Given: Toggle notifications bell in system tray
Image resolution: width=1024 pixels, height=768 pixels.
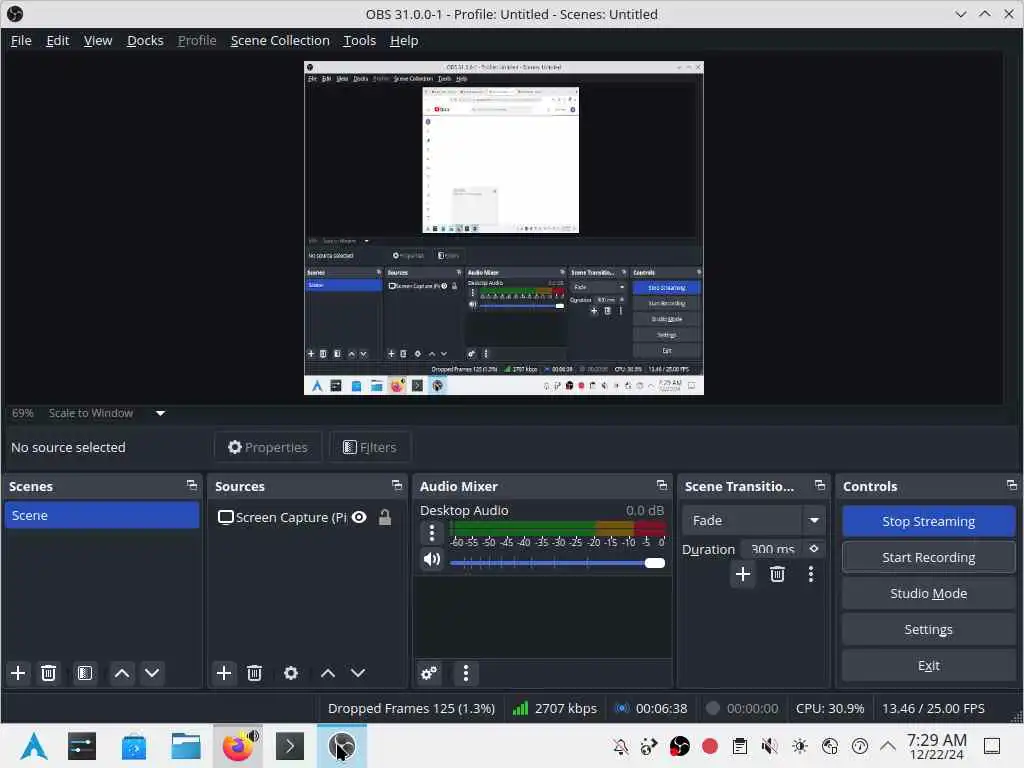Looking at the screenshot, I should click(x=620, y=746).
